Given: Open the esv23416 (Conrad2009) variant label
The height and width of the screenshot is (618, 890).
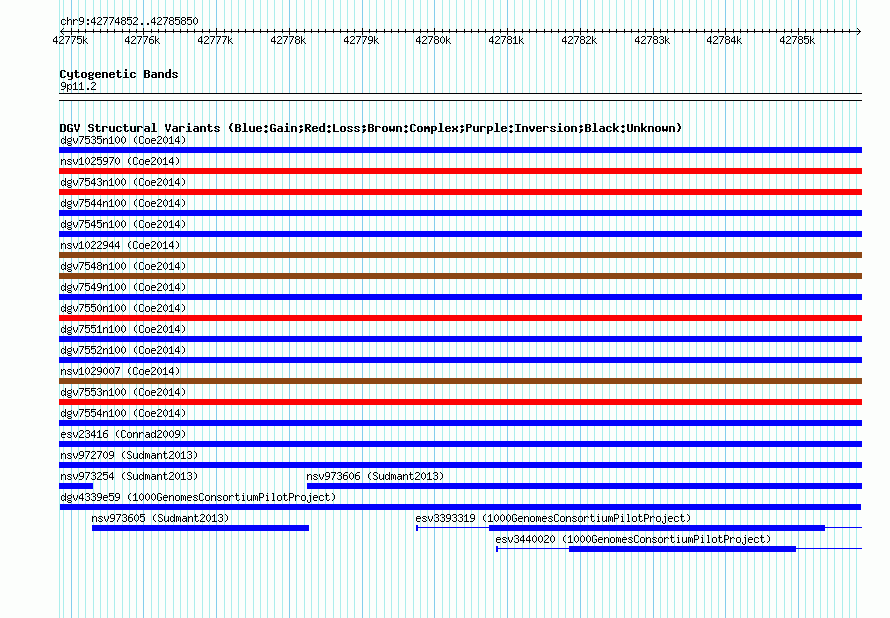Looking at the screenshot, I should click(123, 434).
